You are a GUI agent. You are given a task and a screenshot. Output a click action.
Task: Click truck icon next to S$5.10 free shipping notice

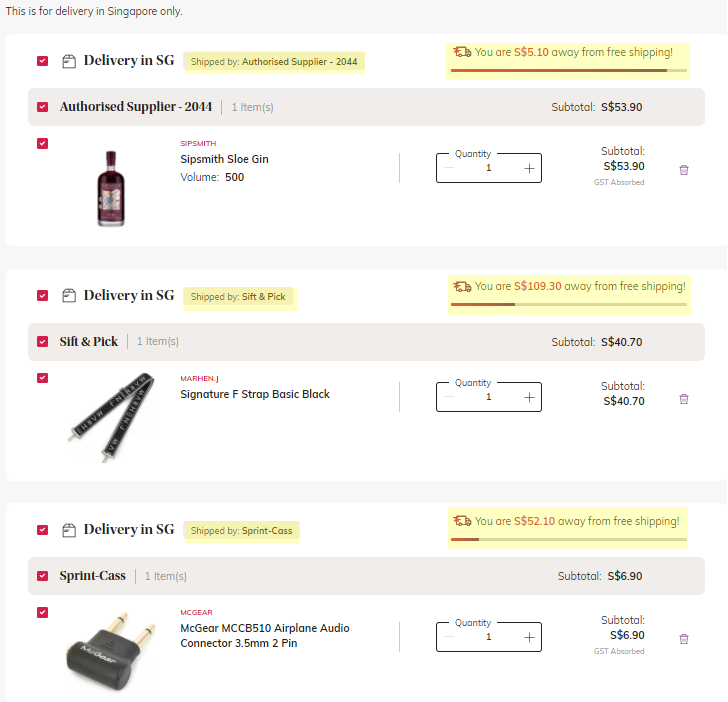462,52
